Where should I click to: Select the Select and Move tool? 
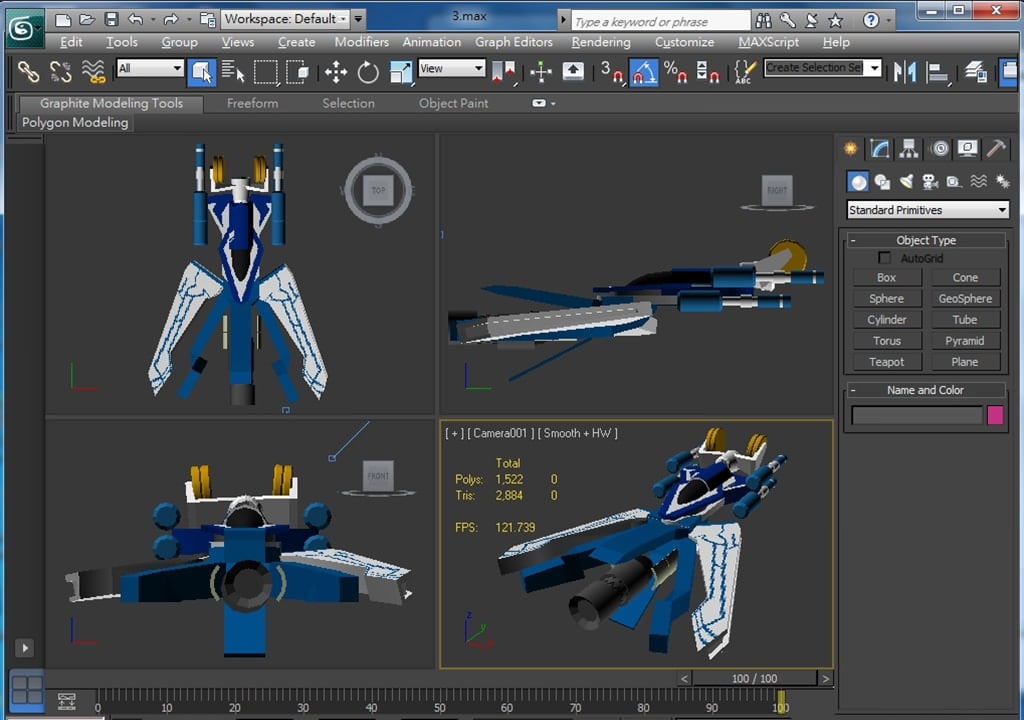pyautogui.click(x=336, y=71)
